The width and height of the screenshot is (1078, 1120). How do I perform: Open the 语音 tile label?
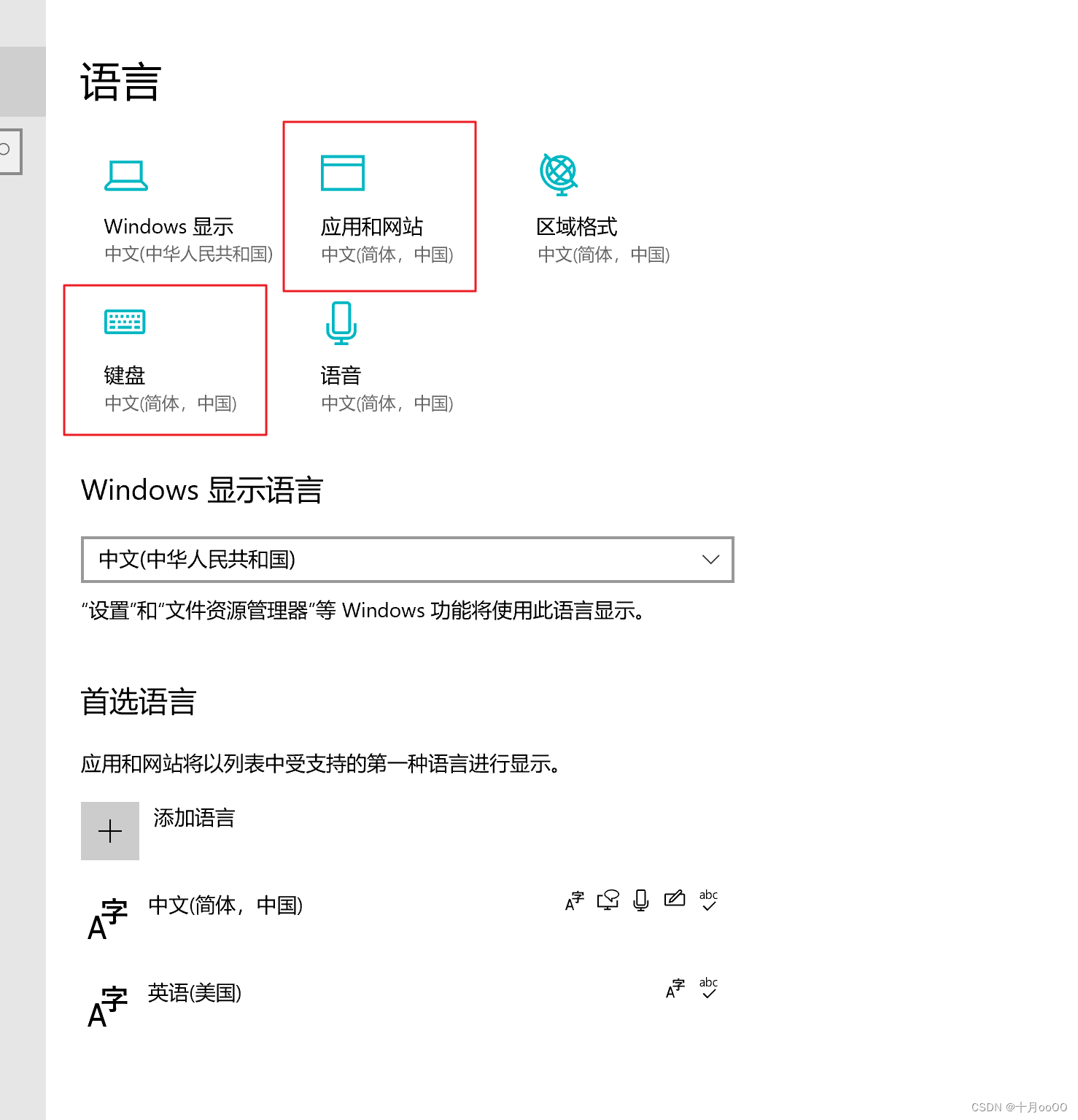click(x=341, y=376)
